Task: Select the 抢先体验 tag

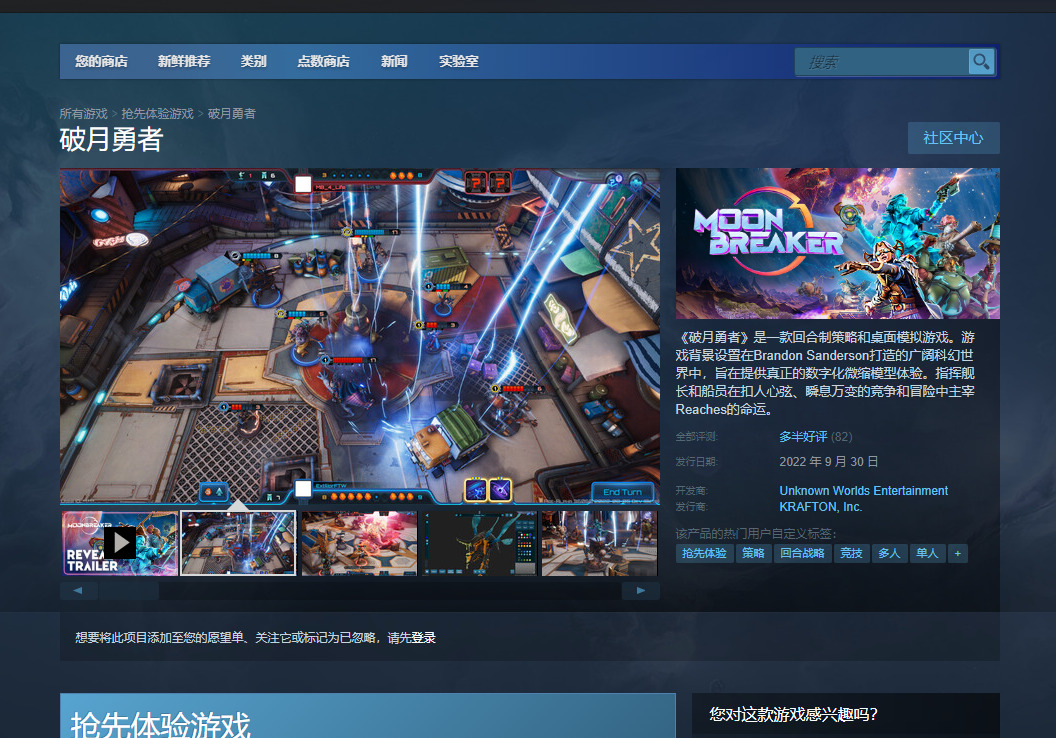Action: click(704, 554)
